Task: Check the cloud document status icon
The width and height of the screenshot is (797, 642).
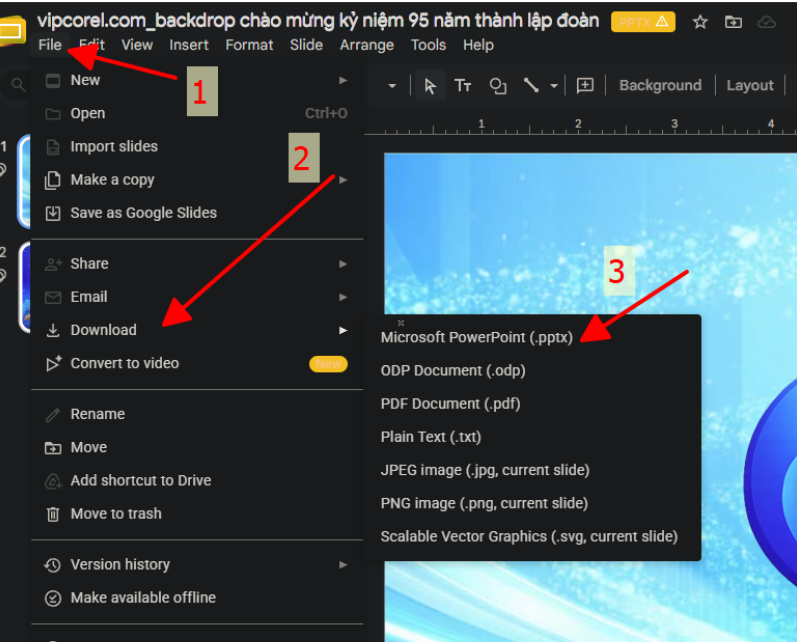Action: click(767, 22)
